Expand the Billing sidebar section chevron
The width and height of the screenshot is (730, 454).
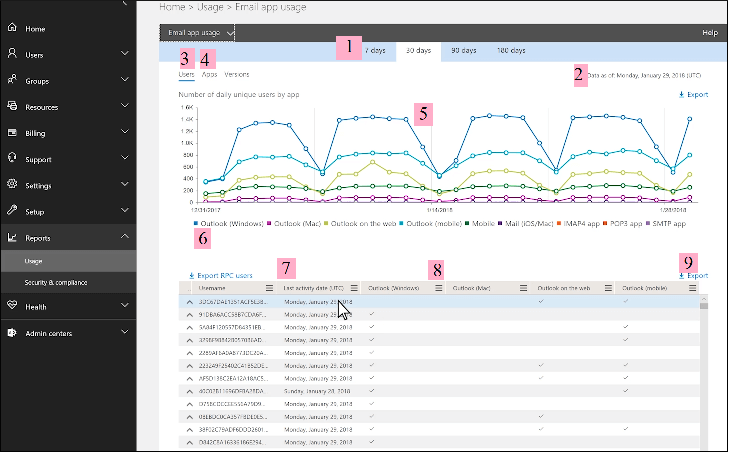(x=124, y=132)
